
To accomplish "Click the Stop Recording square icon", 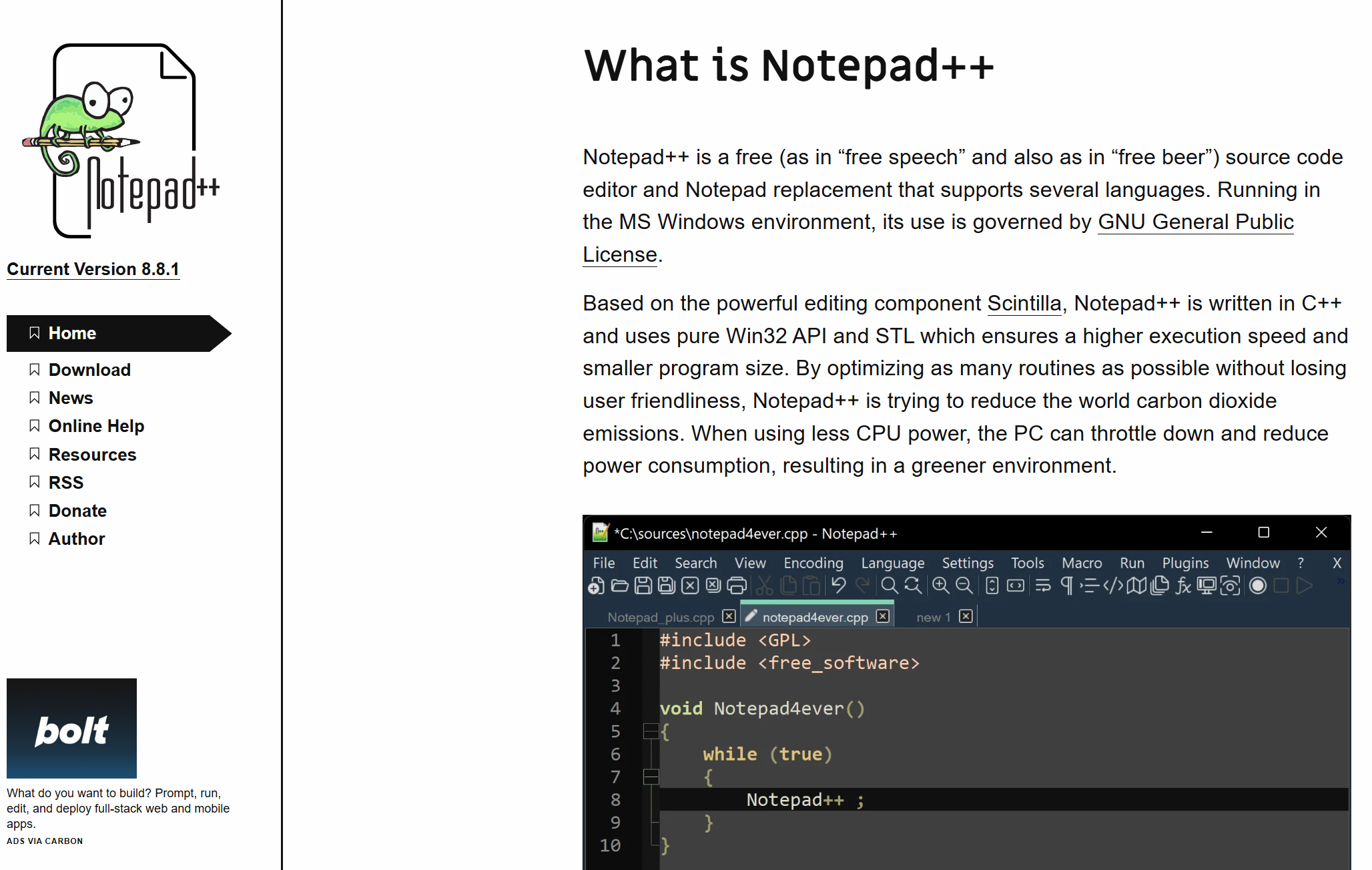I will [1281, 586].
